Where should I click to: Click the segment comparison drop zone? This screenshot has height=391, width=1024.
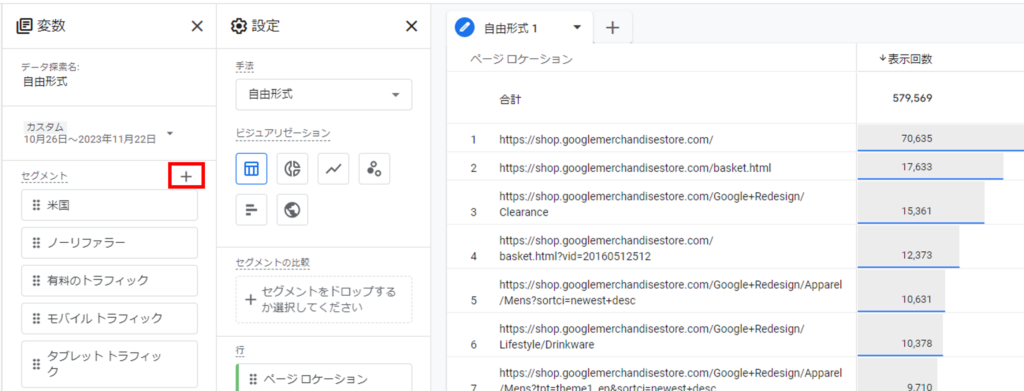click(324, 299)
